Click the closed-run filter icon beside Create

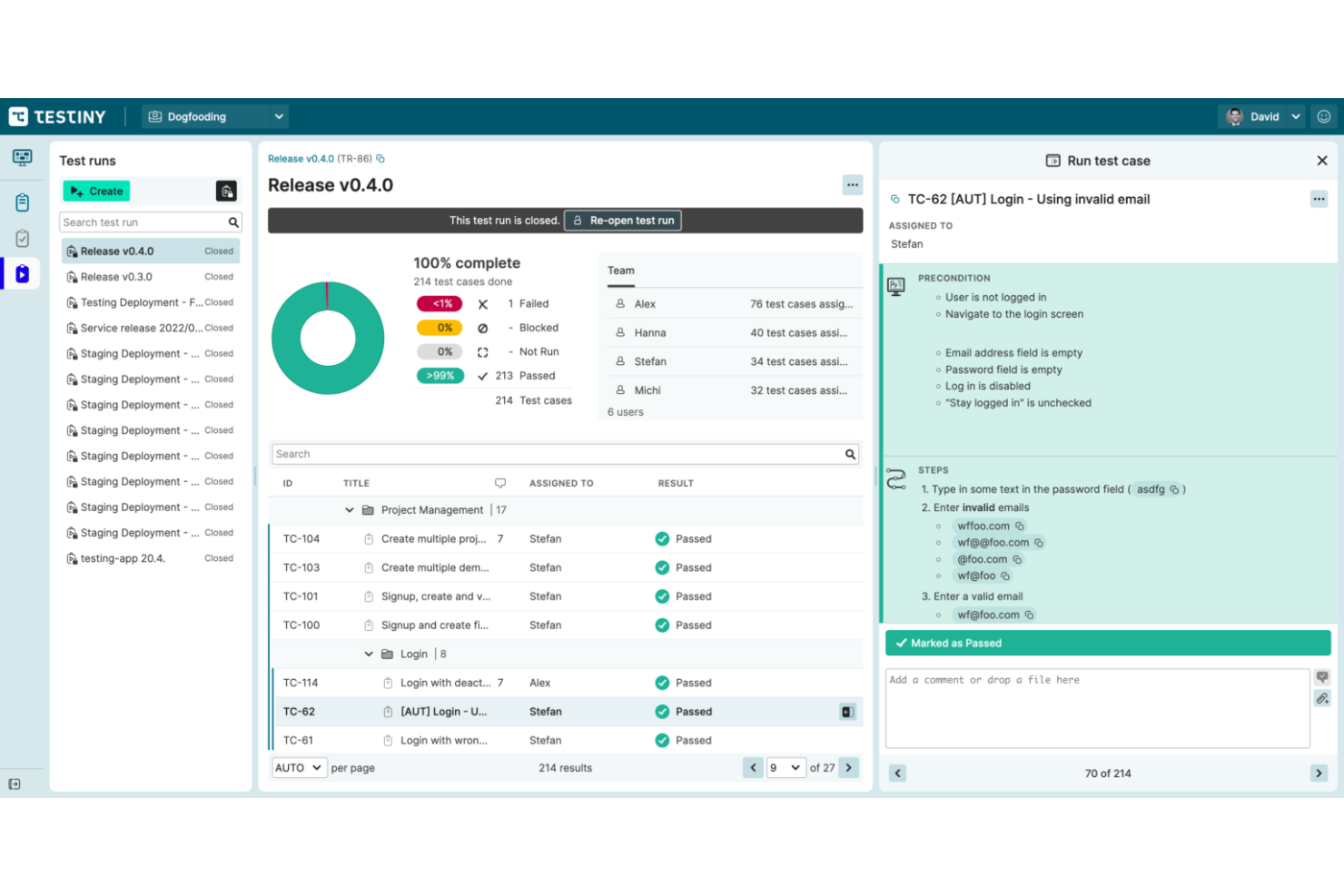pyautogui.click(x=226, y=191)
